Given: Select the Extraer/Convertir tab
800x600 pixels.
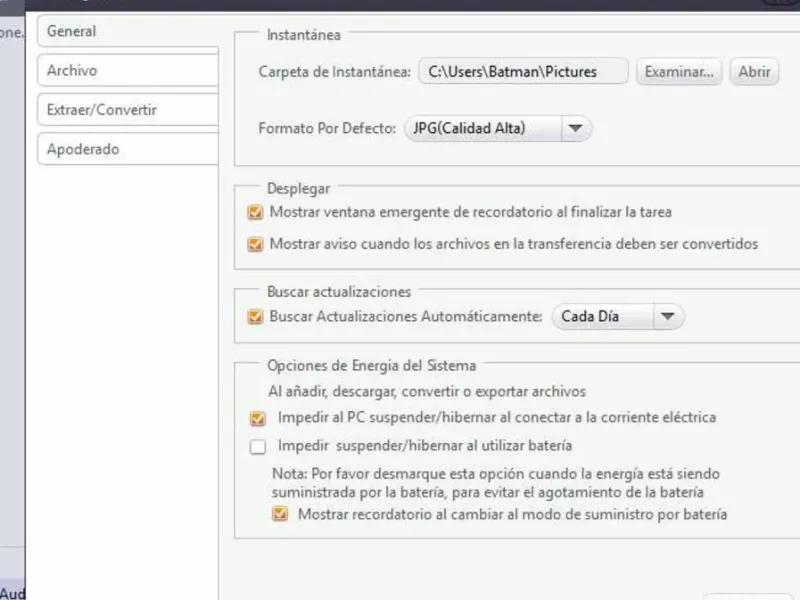Looking at the screenshot, I should point(126,110).
